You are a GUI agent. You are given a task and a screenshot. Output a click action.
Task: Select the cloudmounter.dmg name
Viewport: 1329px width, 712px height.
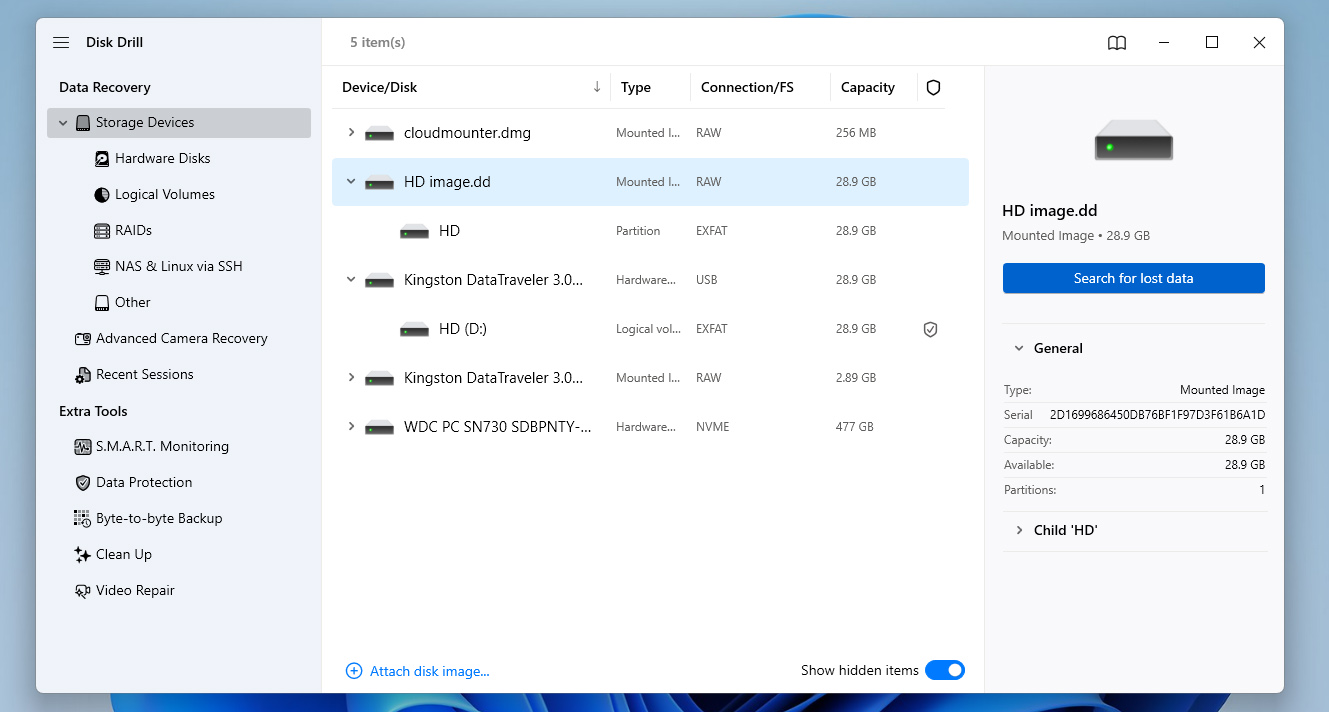(x=467, y=133)
